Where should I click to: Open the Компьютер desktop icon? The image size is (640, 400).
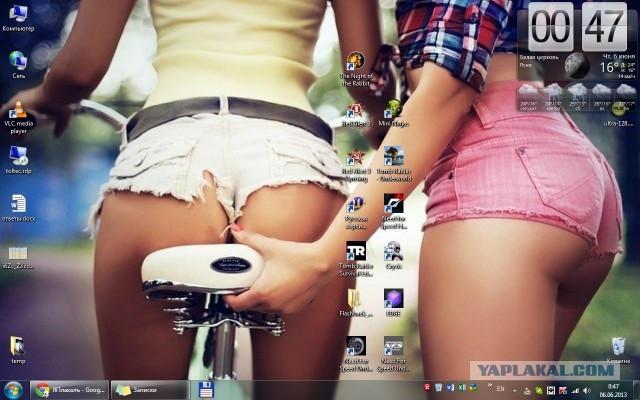coord(18,14)
